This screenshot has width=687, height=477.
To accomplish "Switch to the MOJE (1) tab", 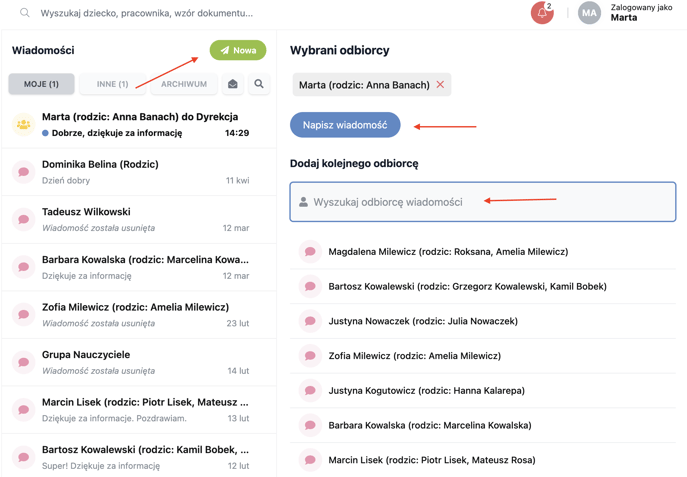I will pos(41,84).
